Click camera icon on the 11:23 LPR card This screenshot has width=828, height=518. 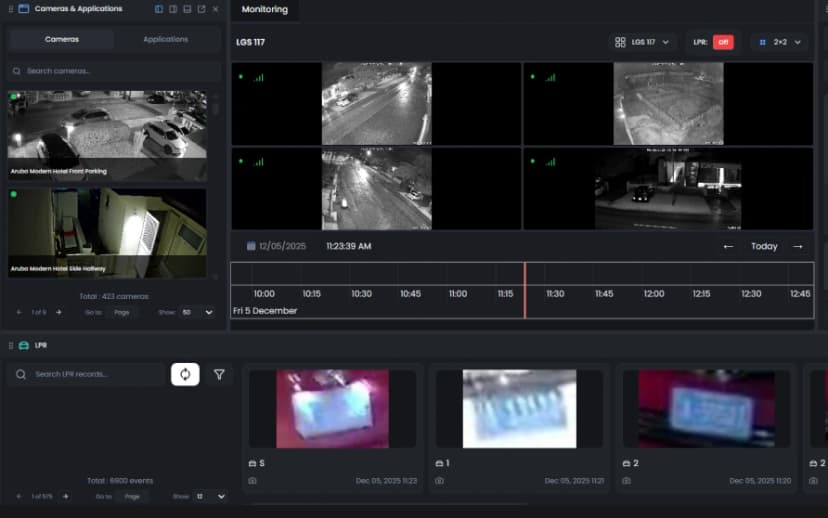tap(252, 481)
